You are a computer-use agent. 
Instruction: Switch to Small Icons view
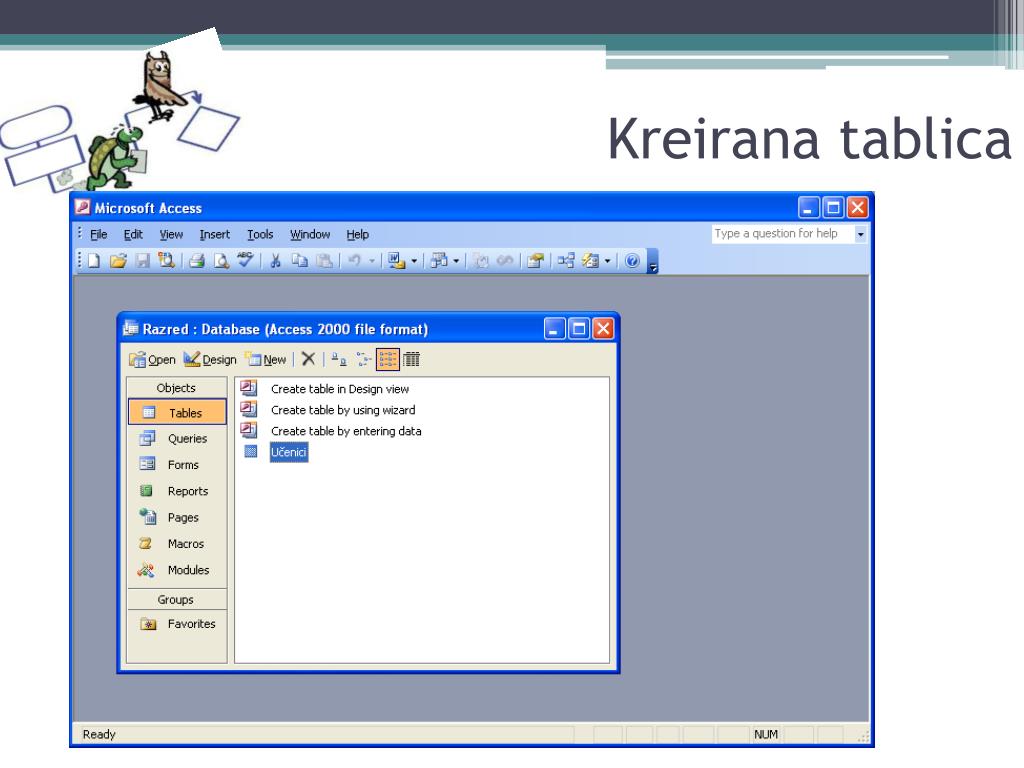[x=363, y=359]
